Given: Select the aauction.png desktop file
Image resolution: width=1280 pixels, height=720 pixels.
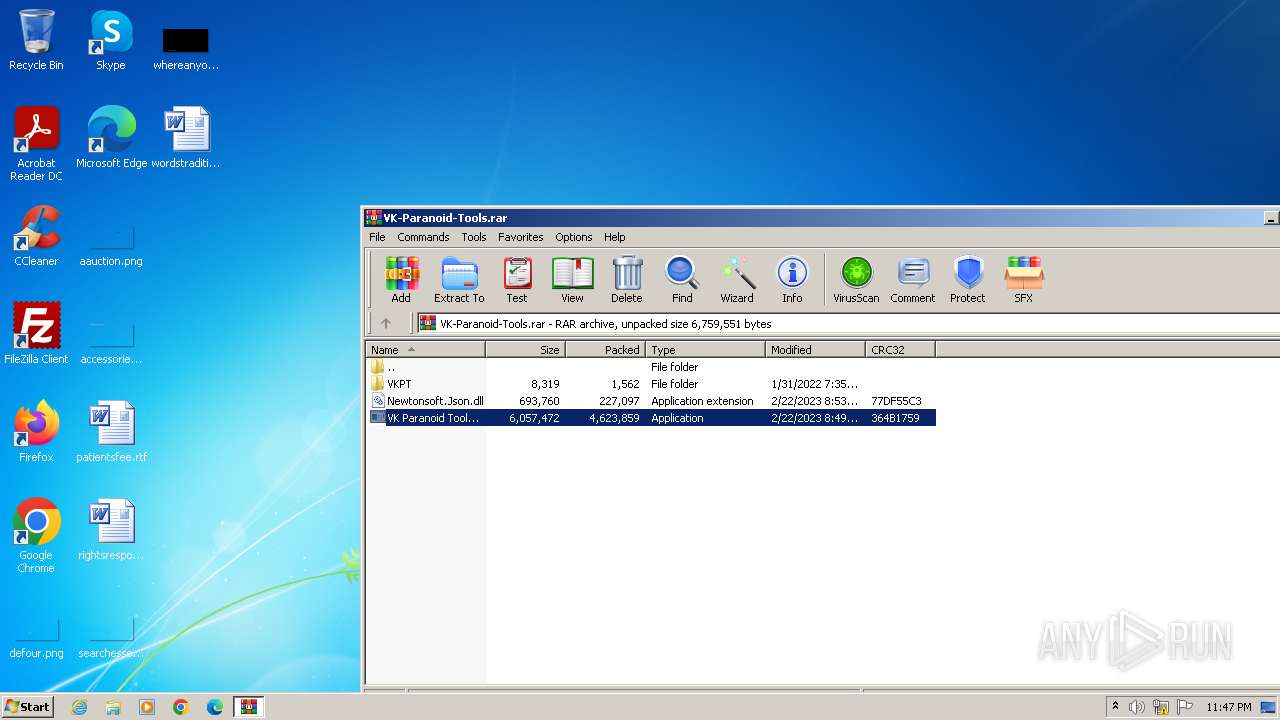Looking at the screenshot, I should click(111, 245).
